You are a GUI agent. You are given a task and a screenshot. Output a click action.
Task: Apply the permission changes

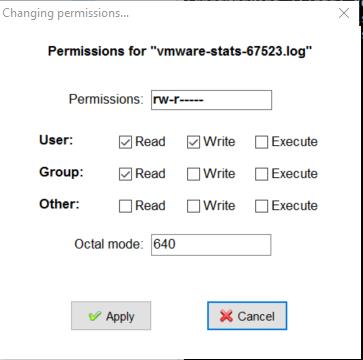tap(111, 316)
